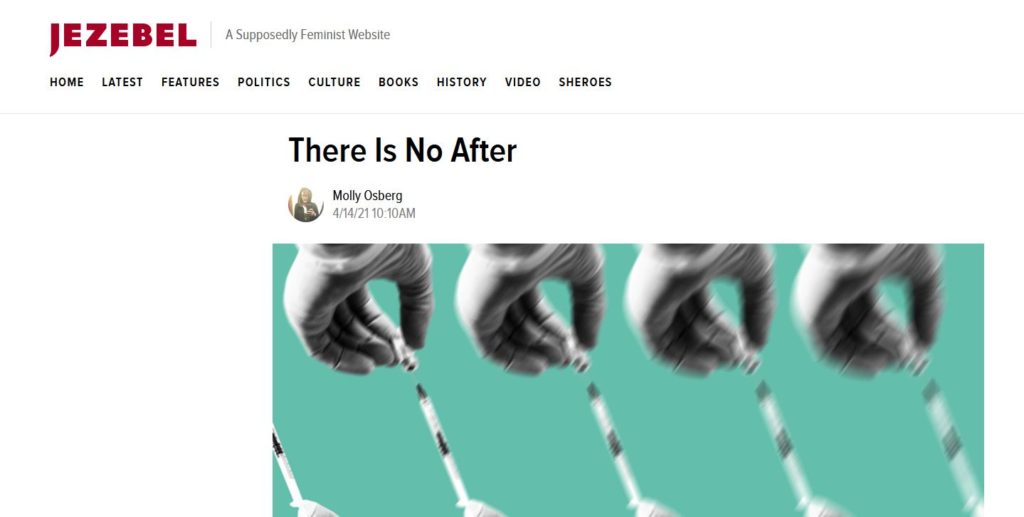Open the syringe hero image
The height and width of the screenshot is (517, 1024).
click(x=628, y=381)
